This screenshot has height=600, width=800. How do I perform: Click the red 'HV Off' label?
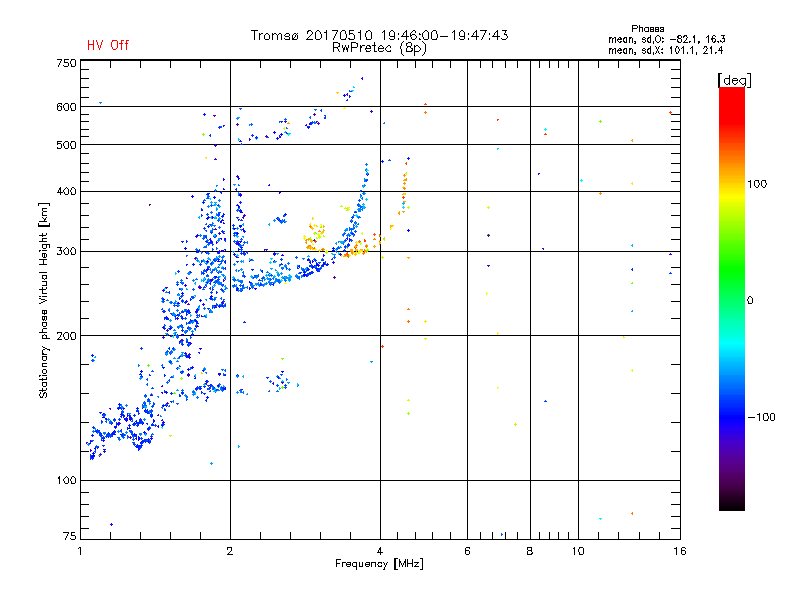[108, 45]
